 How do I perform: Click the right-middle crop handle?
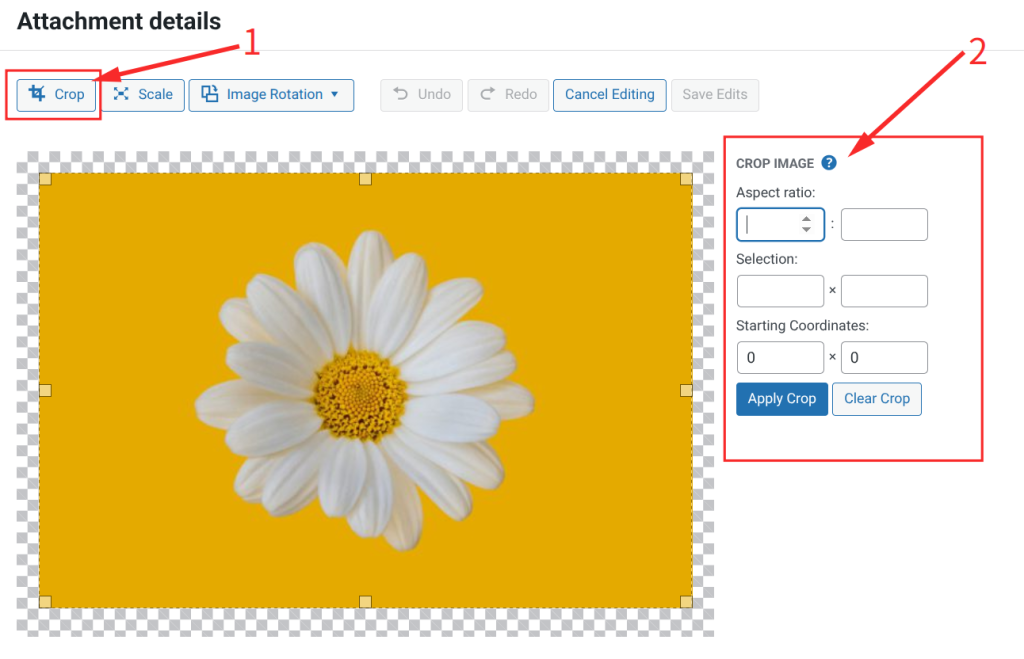point(686,391)
